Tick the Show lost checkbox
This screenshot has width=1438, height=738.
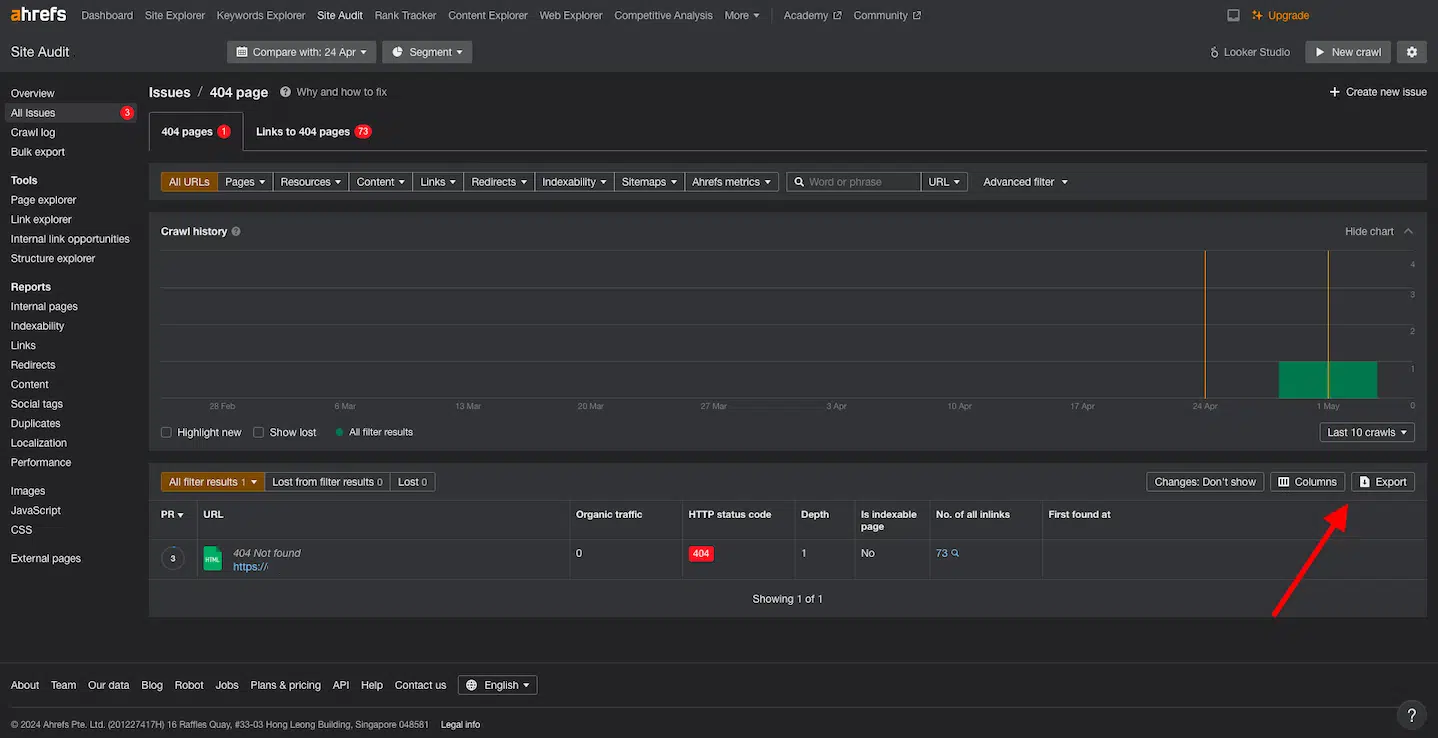pyautogui.click(x=259, y=432)
